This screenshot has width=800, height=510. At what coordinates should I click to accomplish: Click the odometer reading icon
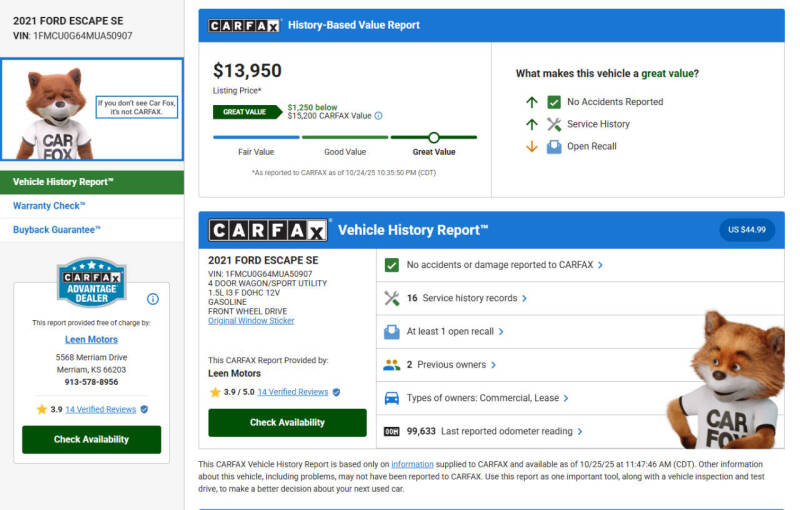392,431
